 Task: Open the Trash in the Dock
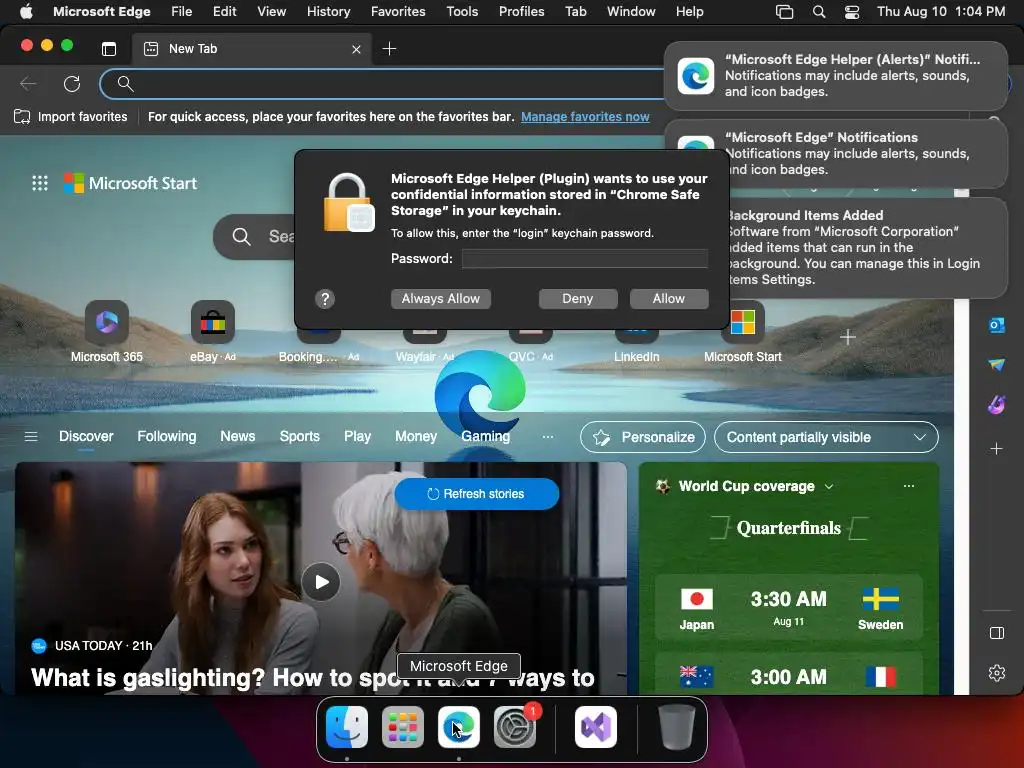click(x=677, y=727)
